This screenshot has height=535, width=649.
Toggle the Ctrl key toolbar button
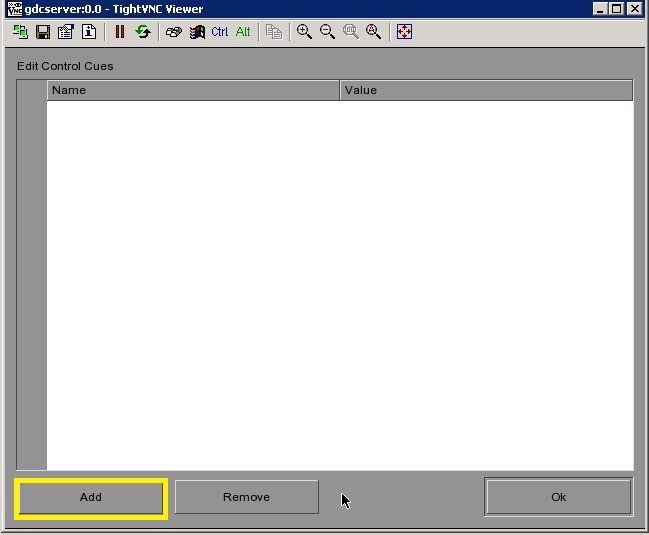[220, 32]
